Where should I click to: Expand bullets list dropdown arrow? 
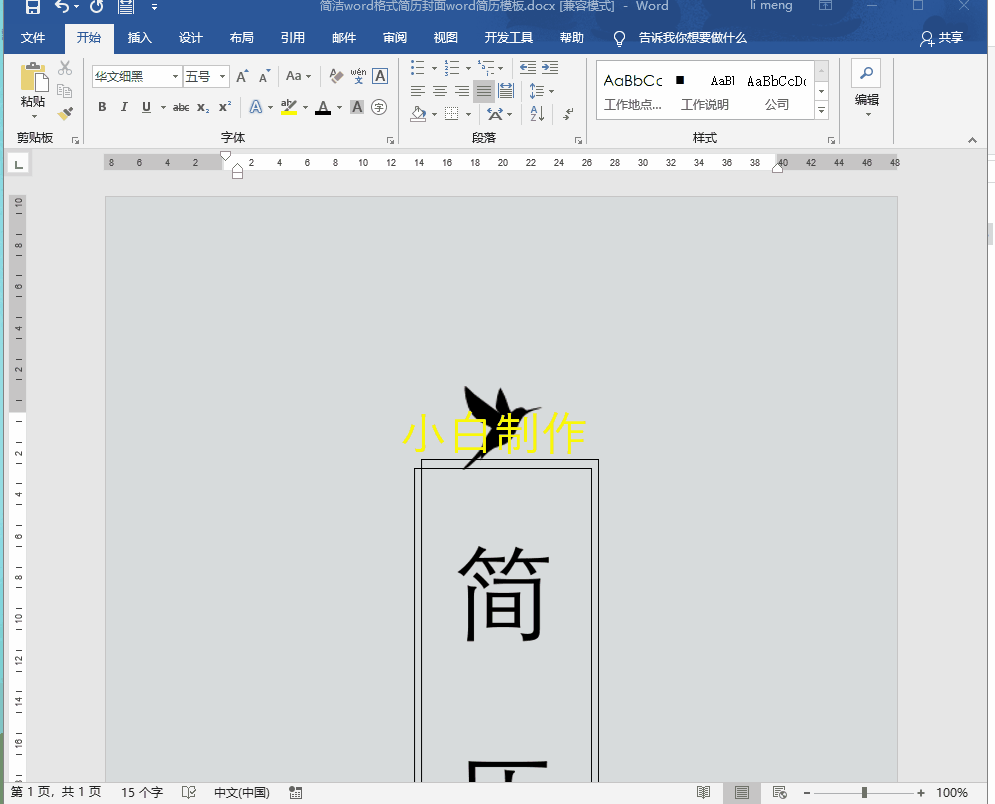tap(434, 69)
